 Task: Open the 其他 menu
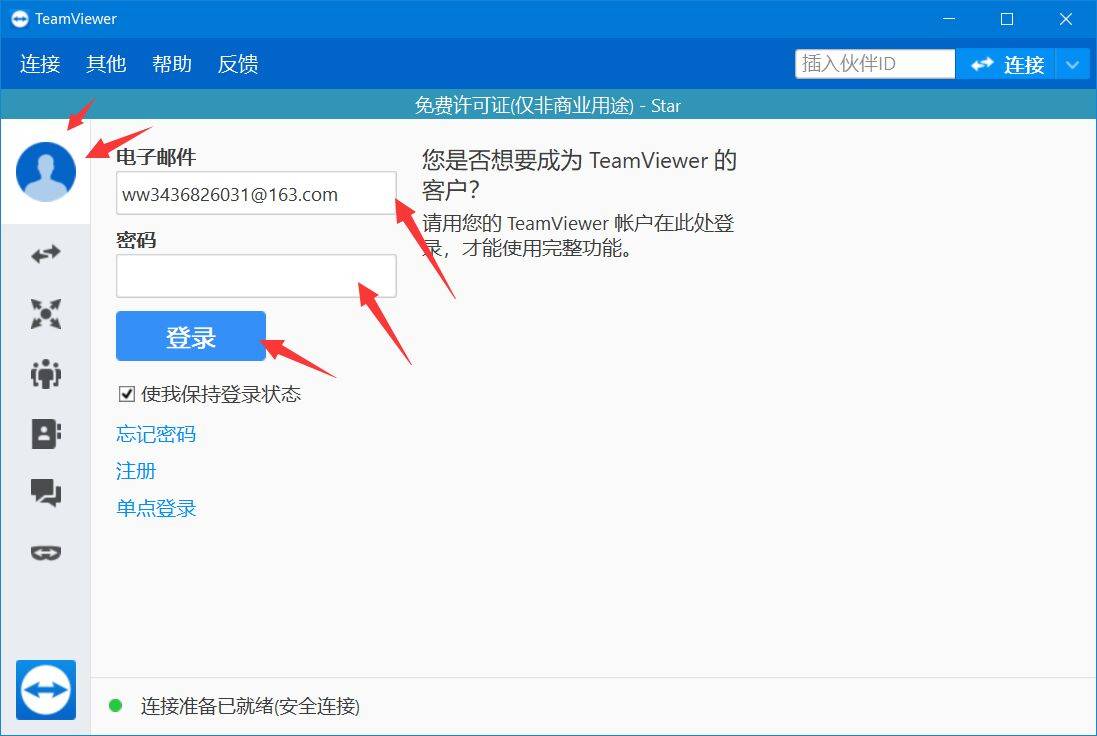106,64
